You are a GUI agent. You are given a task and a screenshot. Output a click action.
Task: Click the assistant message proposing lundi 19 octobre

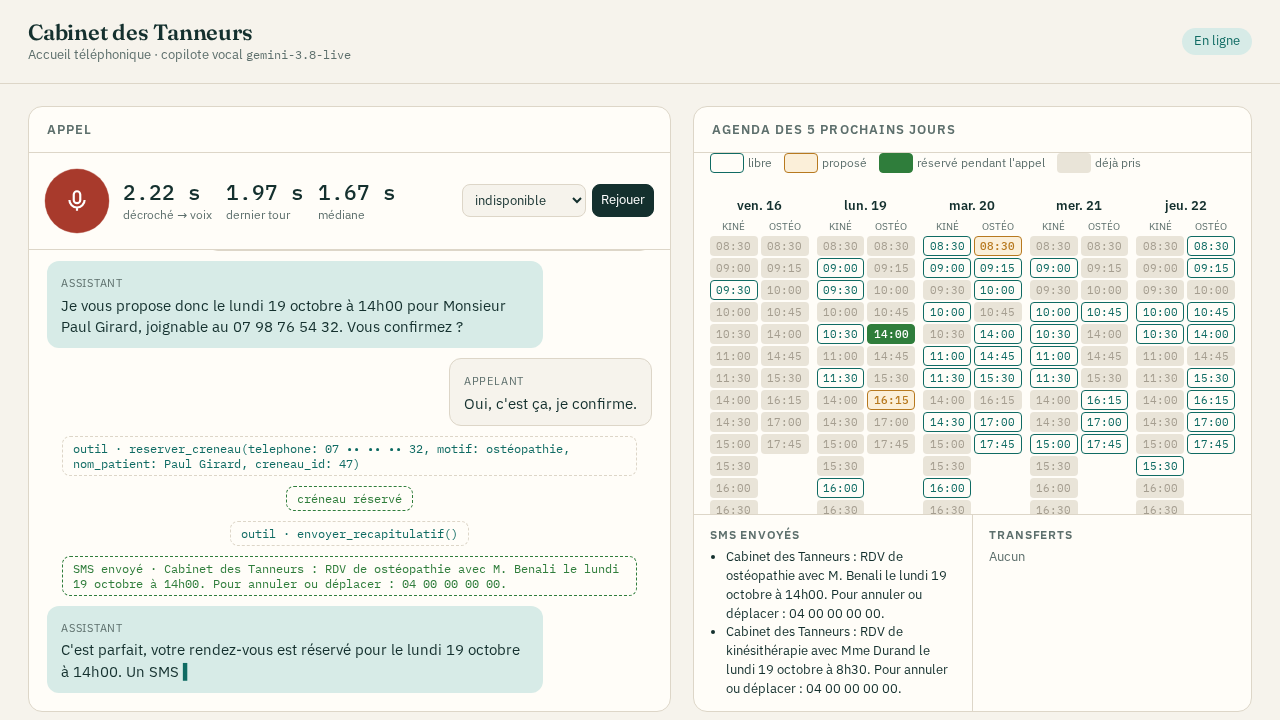tap(295, 305)
